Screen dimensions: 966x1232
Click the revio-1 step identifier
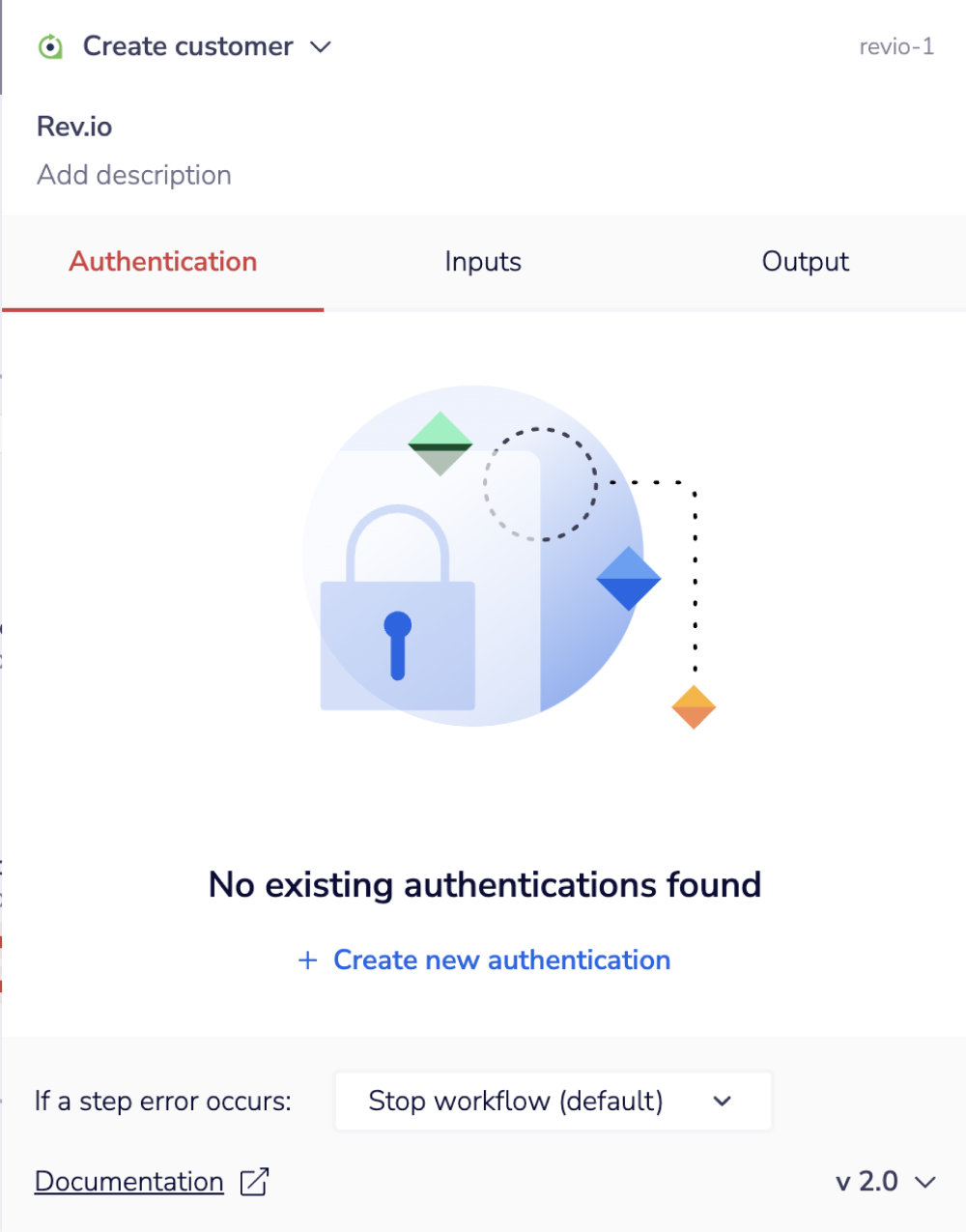click(896, 46)
